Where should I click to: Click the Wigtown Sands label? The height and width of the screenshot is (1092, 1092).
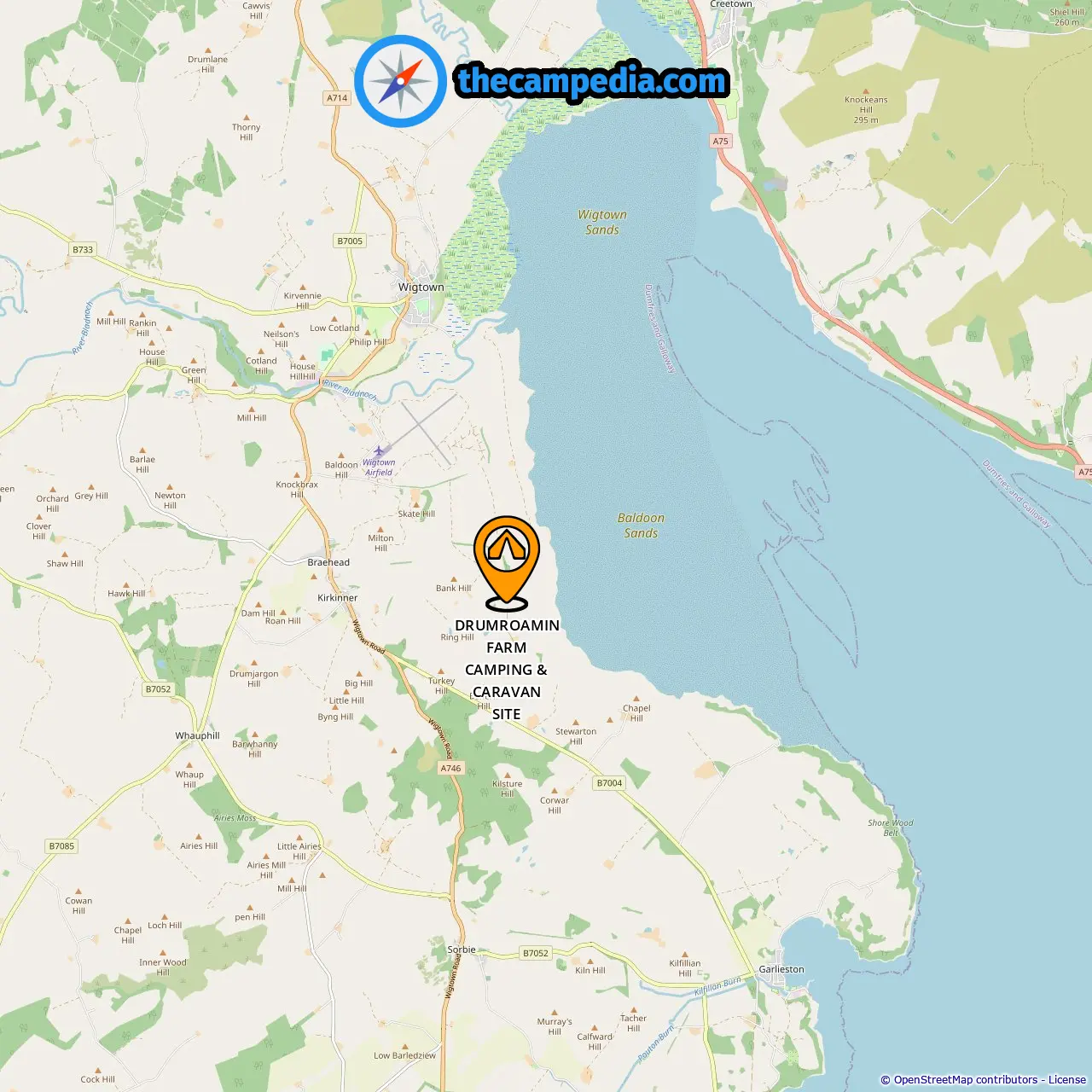click(x=602, y=222)
